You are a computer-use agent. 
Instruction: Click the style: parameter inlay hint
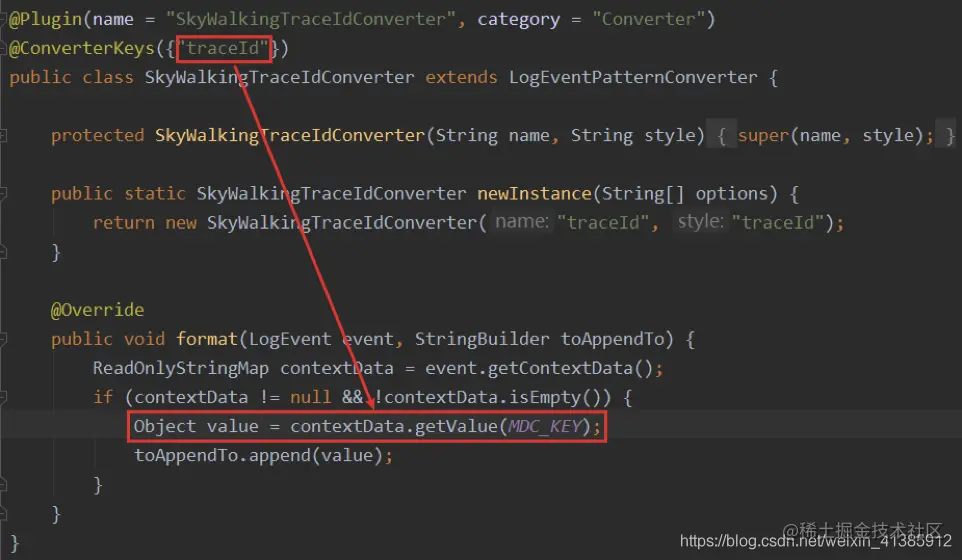[x=701, y=221]
